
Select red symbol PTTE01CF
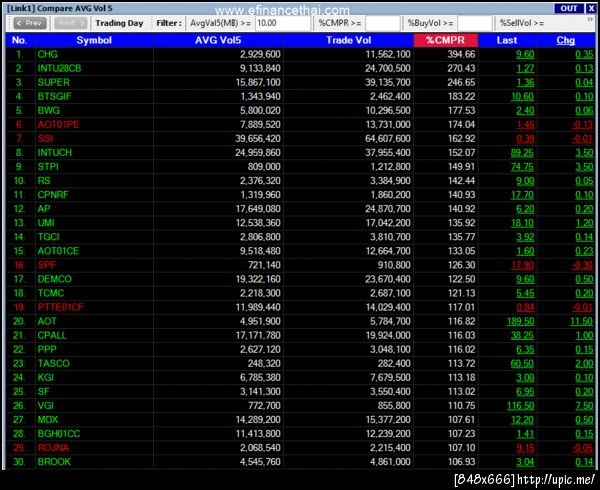pos(60,307)
